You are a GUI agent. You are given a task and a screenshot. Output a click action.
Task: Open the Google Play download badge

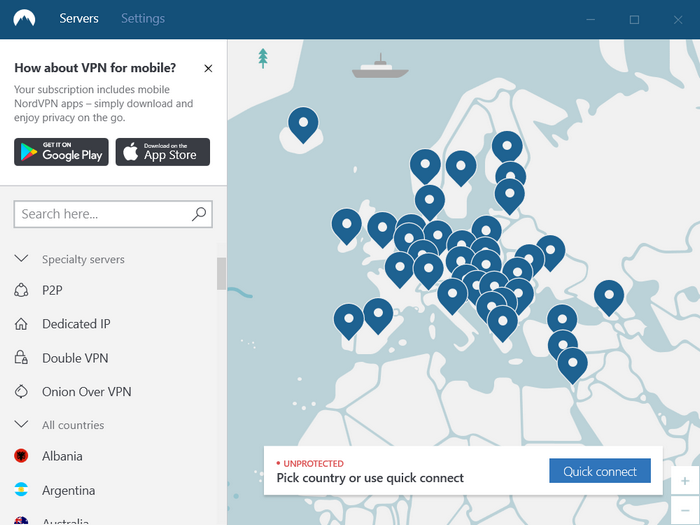tap(61, 152)
